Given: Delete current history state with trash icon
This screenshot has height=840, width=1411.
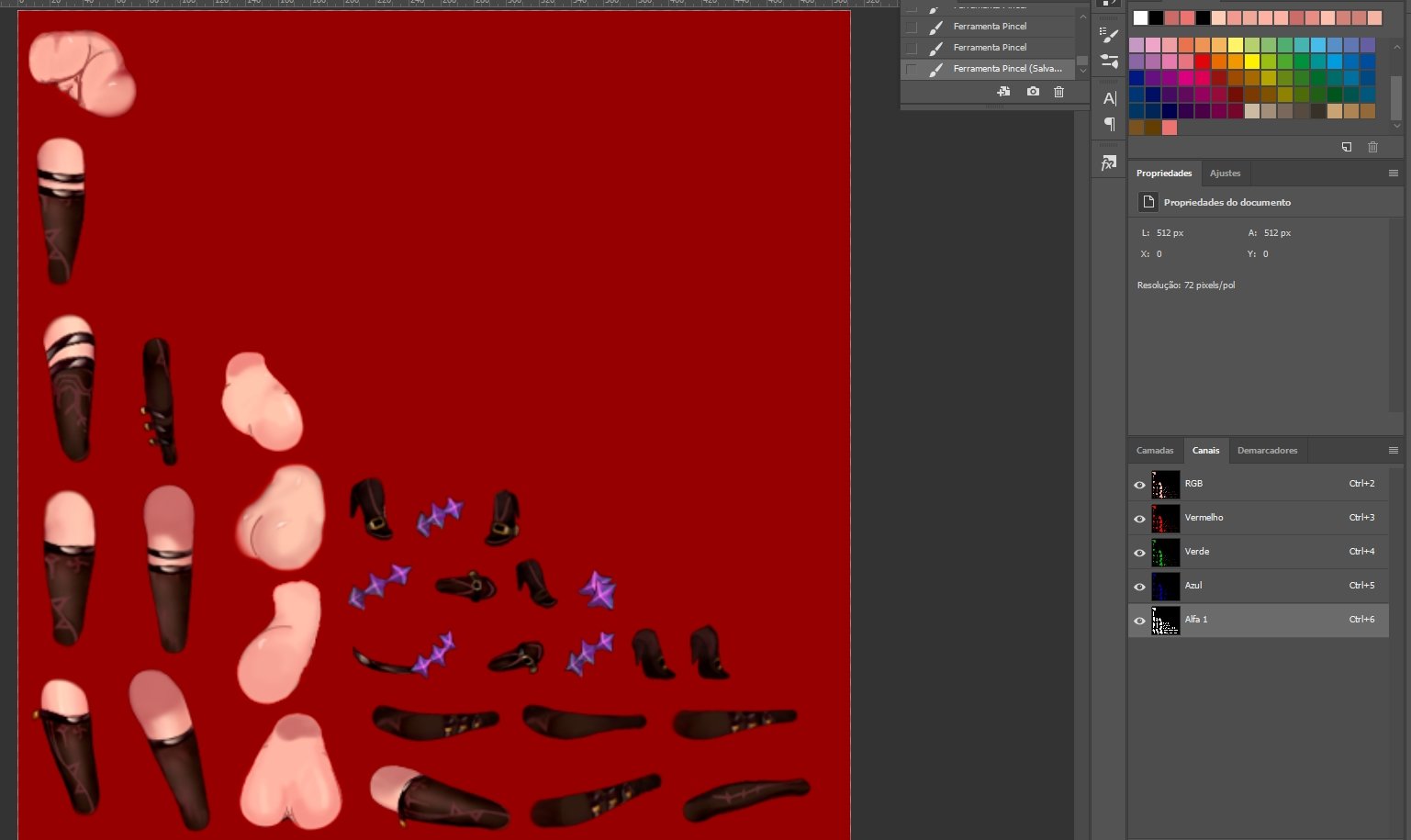Looking at the screenshot, I should click(1058, 92).
